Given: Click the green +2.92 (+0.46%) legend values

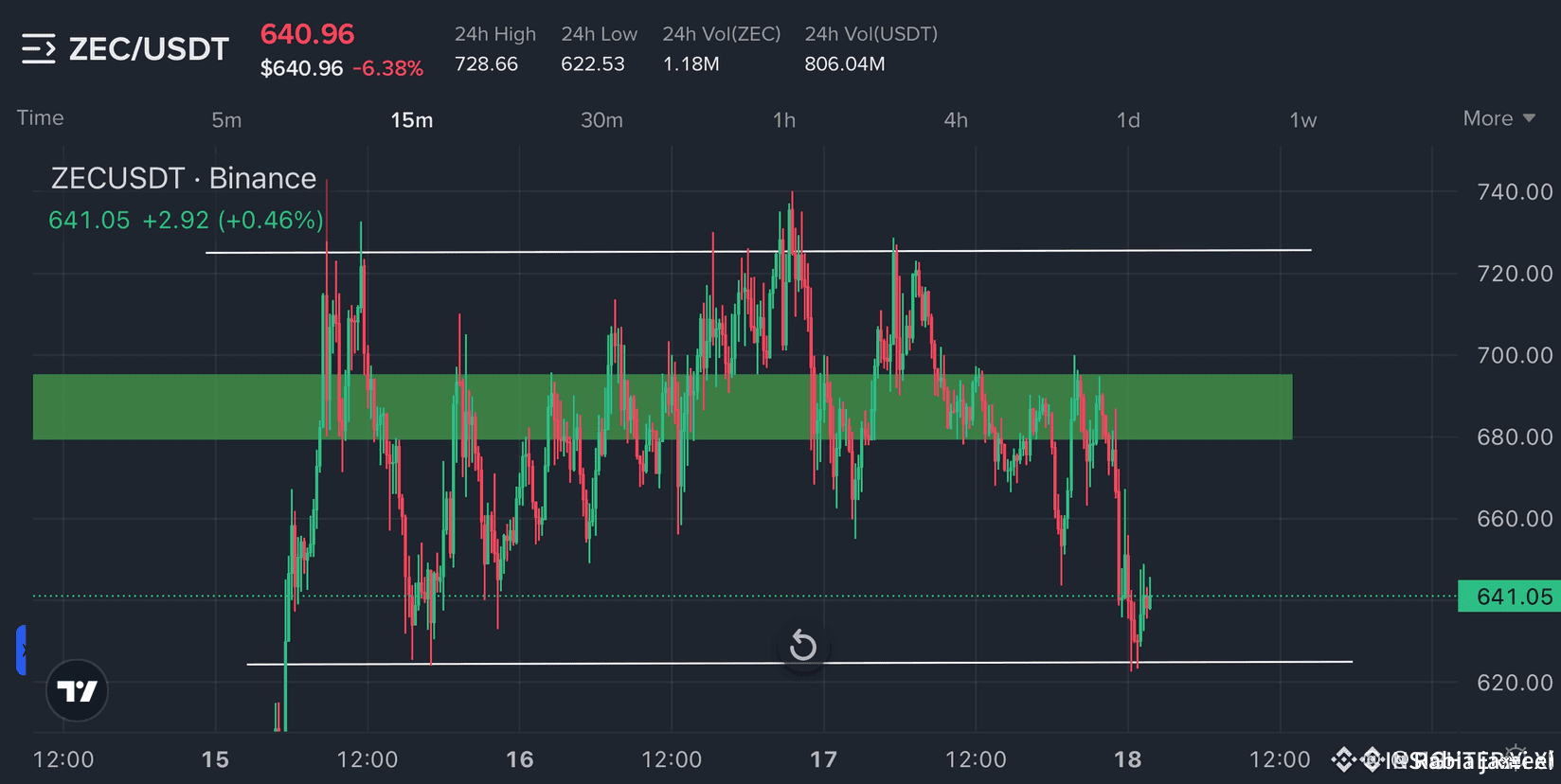Looking at the screenshot, I should click(x=233, y=221).
